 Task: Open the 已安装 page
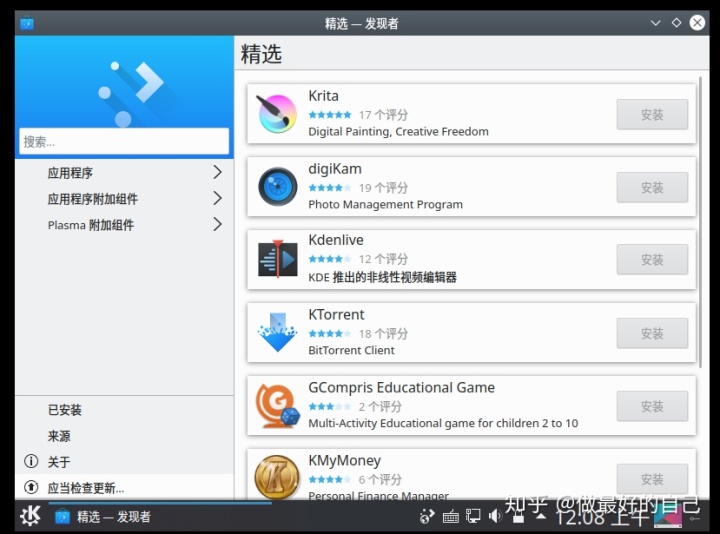124,410
